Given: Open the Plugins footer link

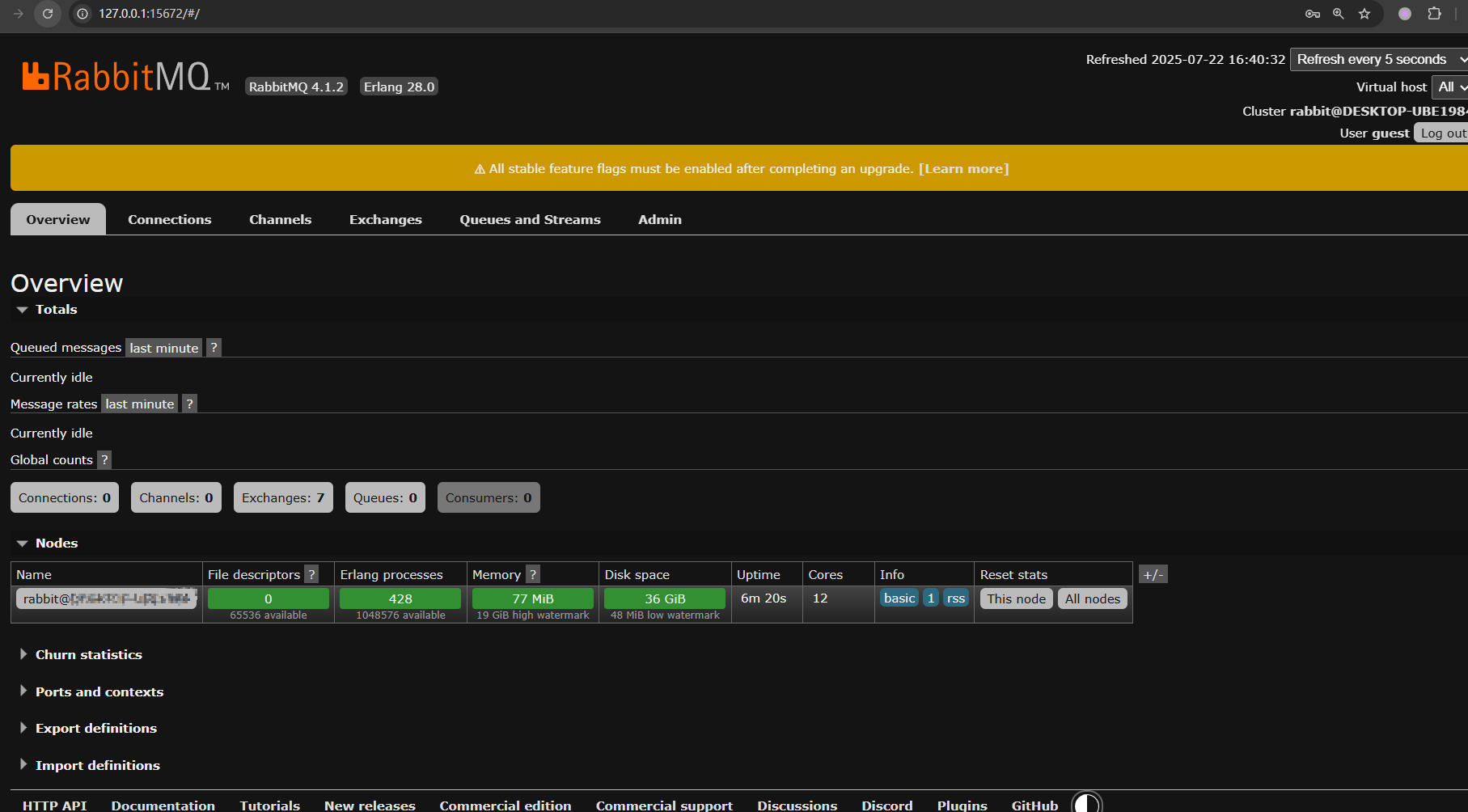Looking at the screenshot, I should tap(962, 806).
